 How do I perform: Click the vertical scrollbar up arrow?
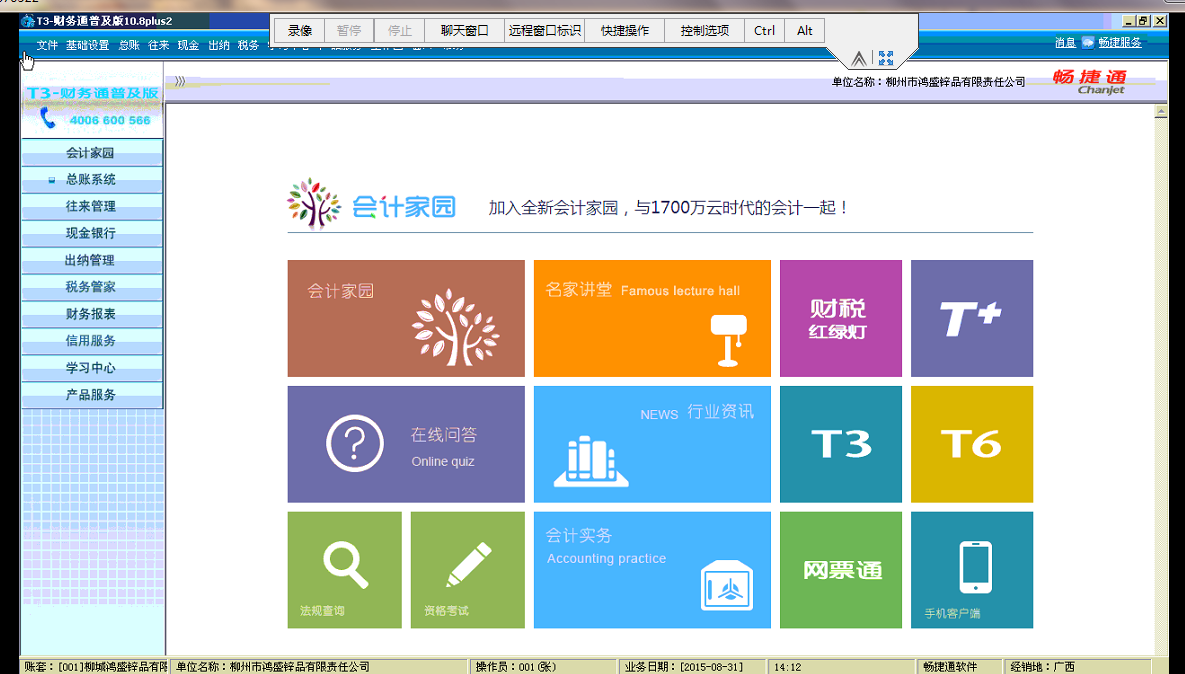point(1161,112)
